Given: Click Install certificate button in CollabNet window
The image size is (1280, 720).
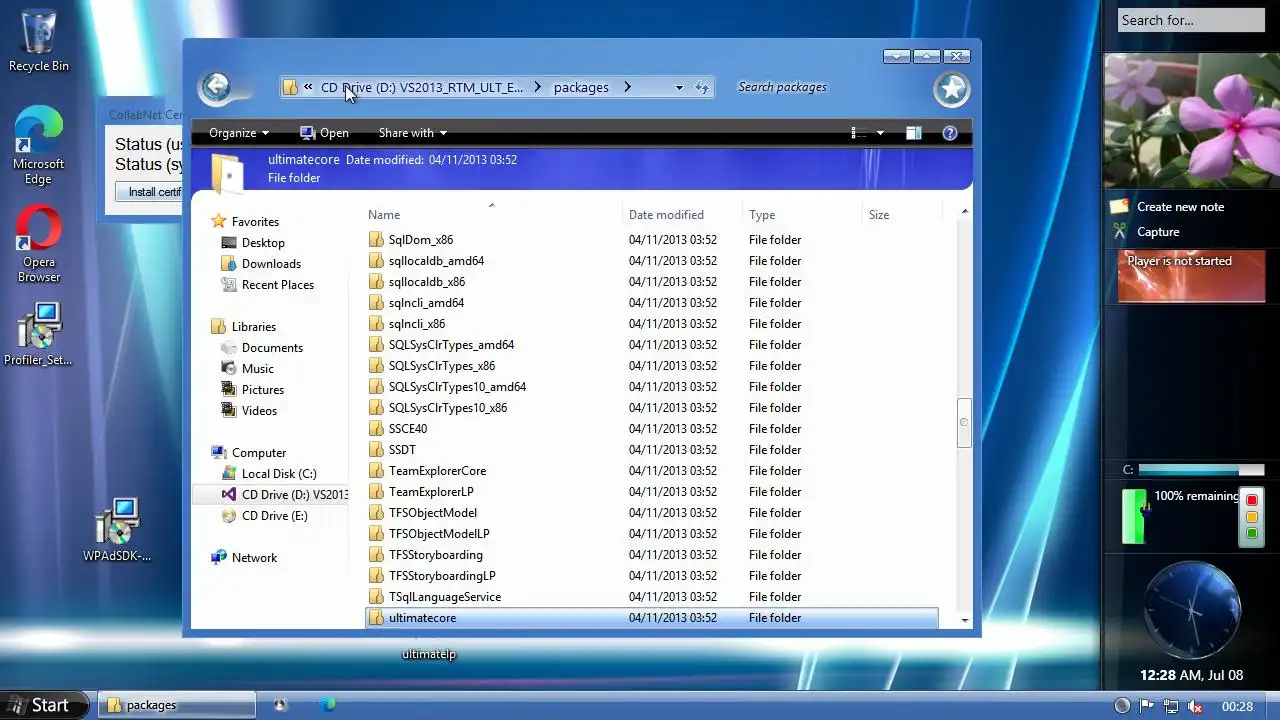Looking at the screenshot, I should click(150, 192).
